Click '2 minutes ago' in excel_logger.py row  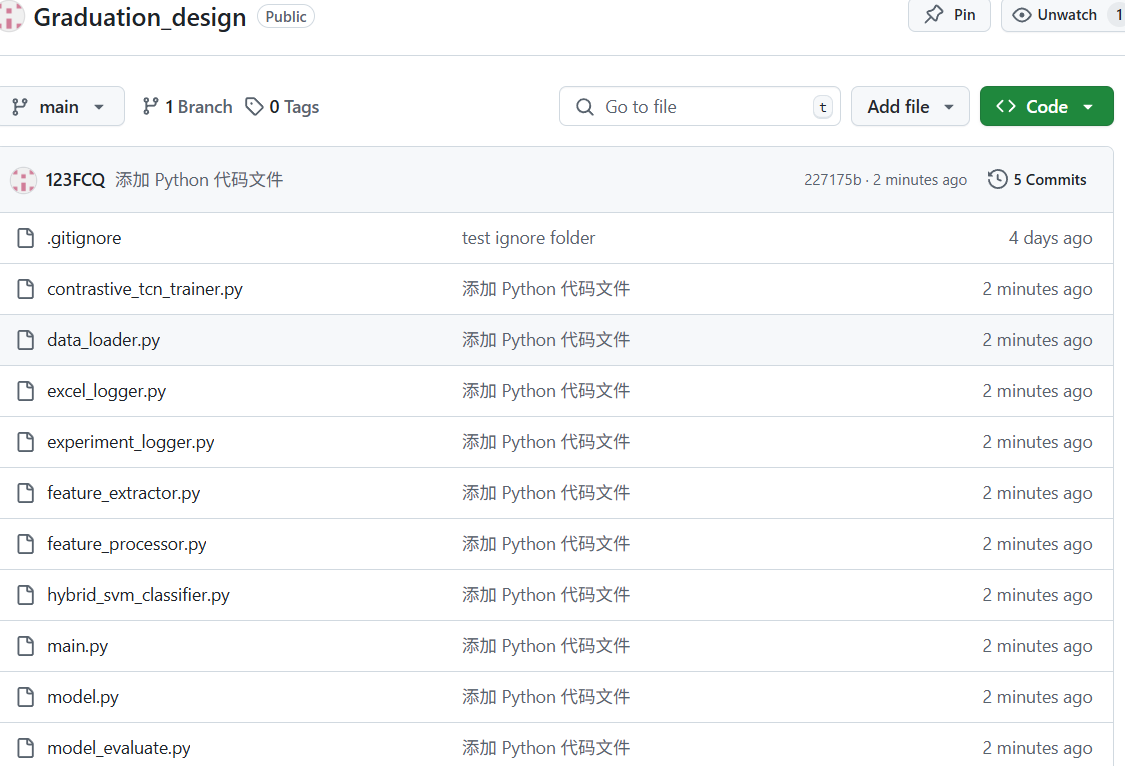click(x=1037, y=391)
